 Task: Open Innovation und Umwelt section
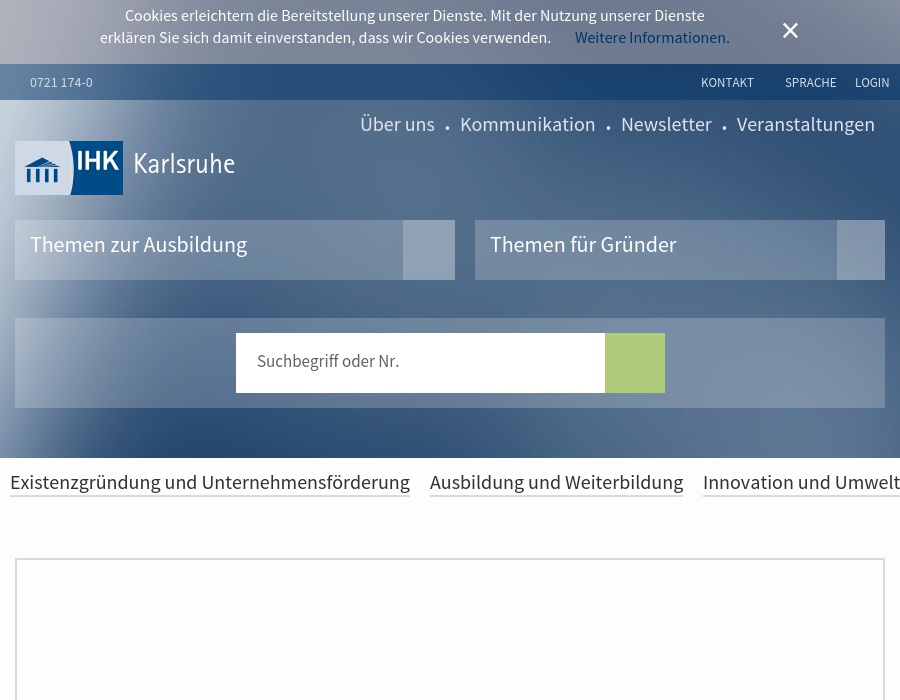(x=801, y=482)
